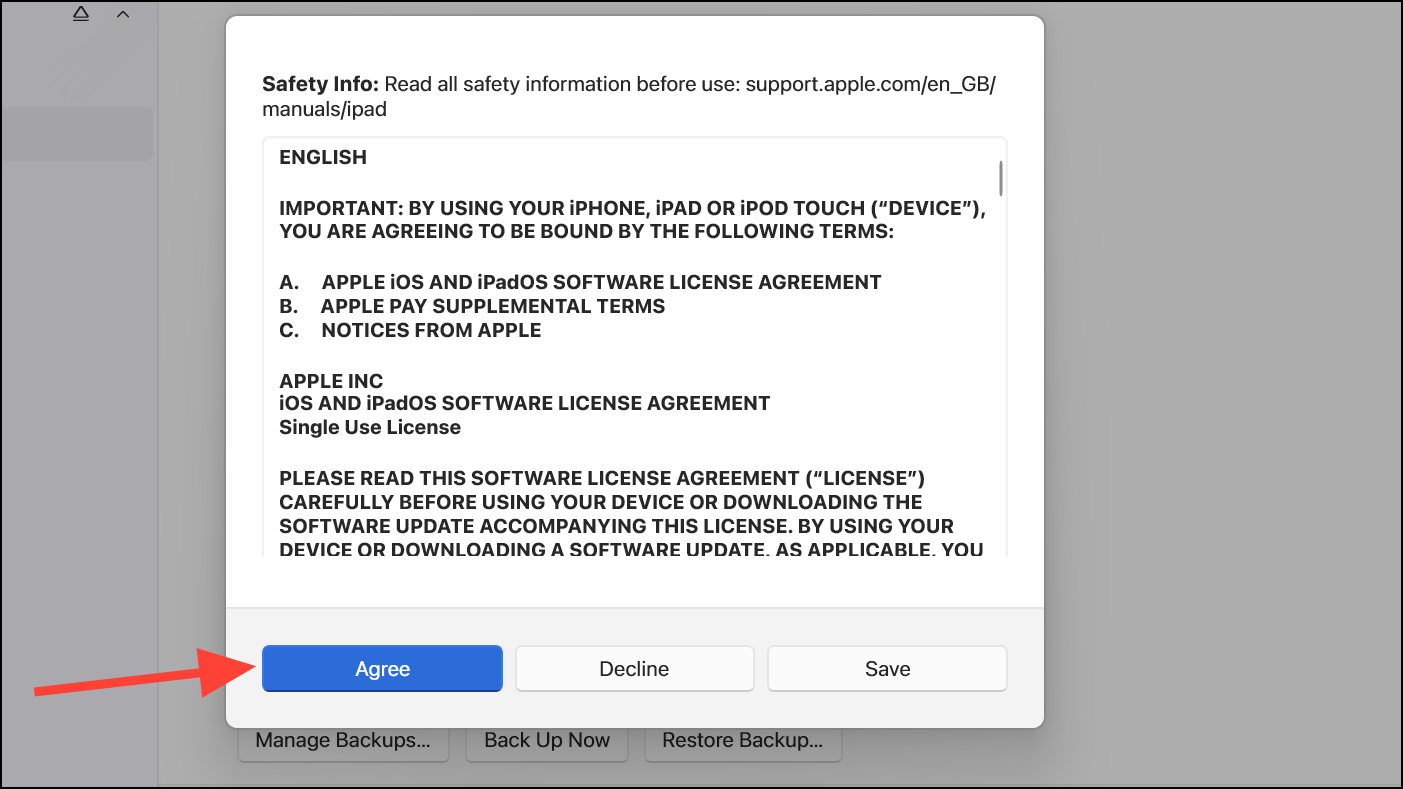
Task: Click the NOTICES FROM APPLE line
Action: [430, 330]
